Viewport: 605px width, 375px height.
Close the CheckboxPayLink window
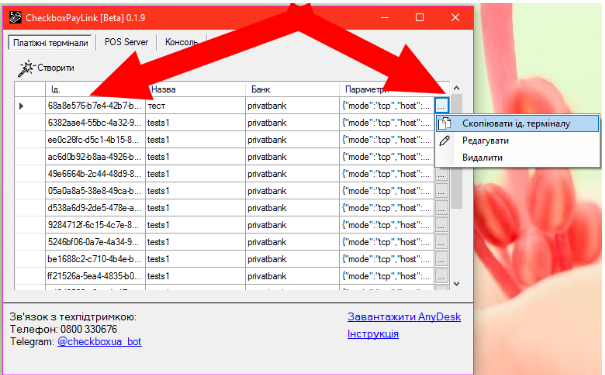point(455,17)
